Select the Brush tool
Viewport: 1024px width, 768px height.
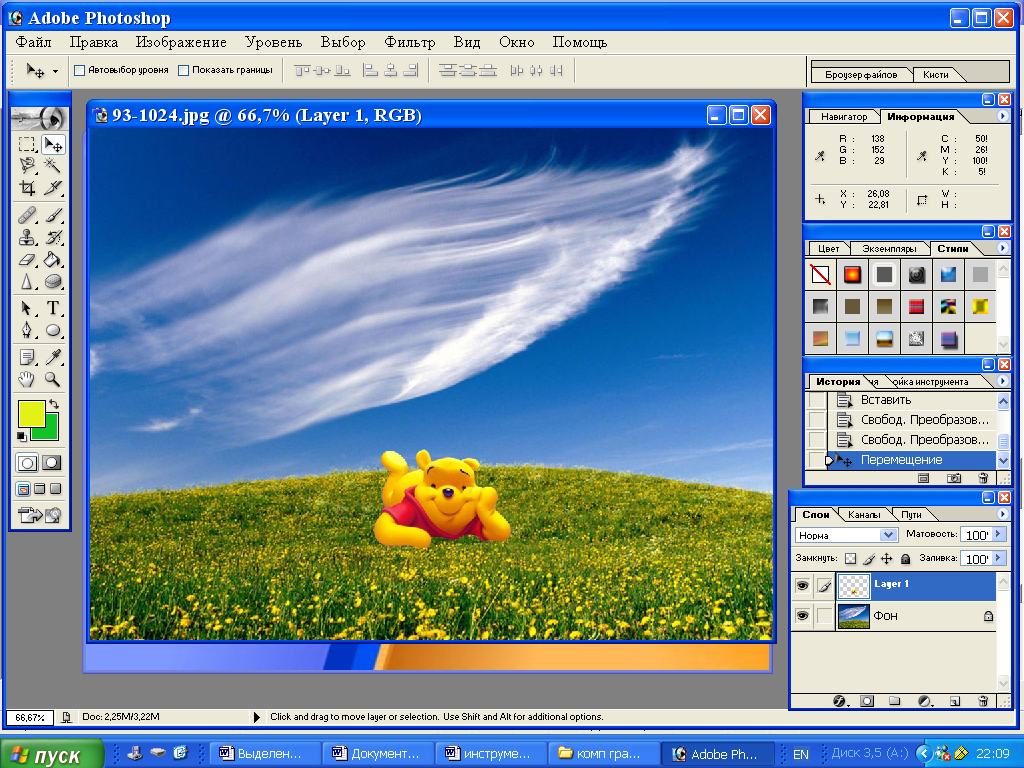[53, 215]
